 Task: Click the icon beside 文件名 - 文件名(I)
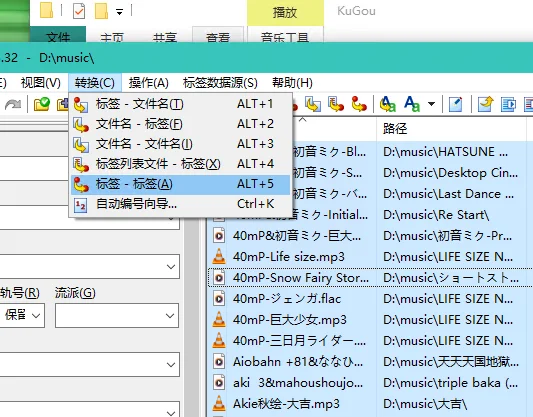81,144
